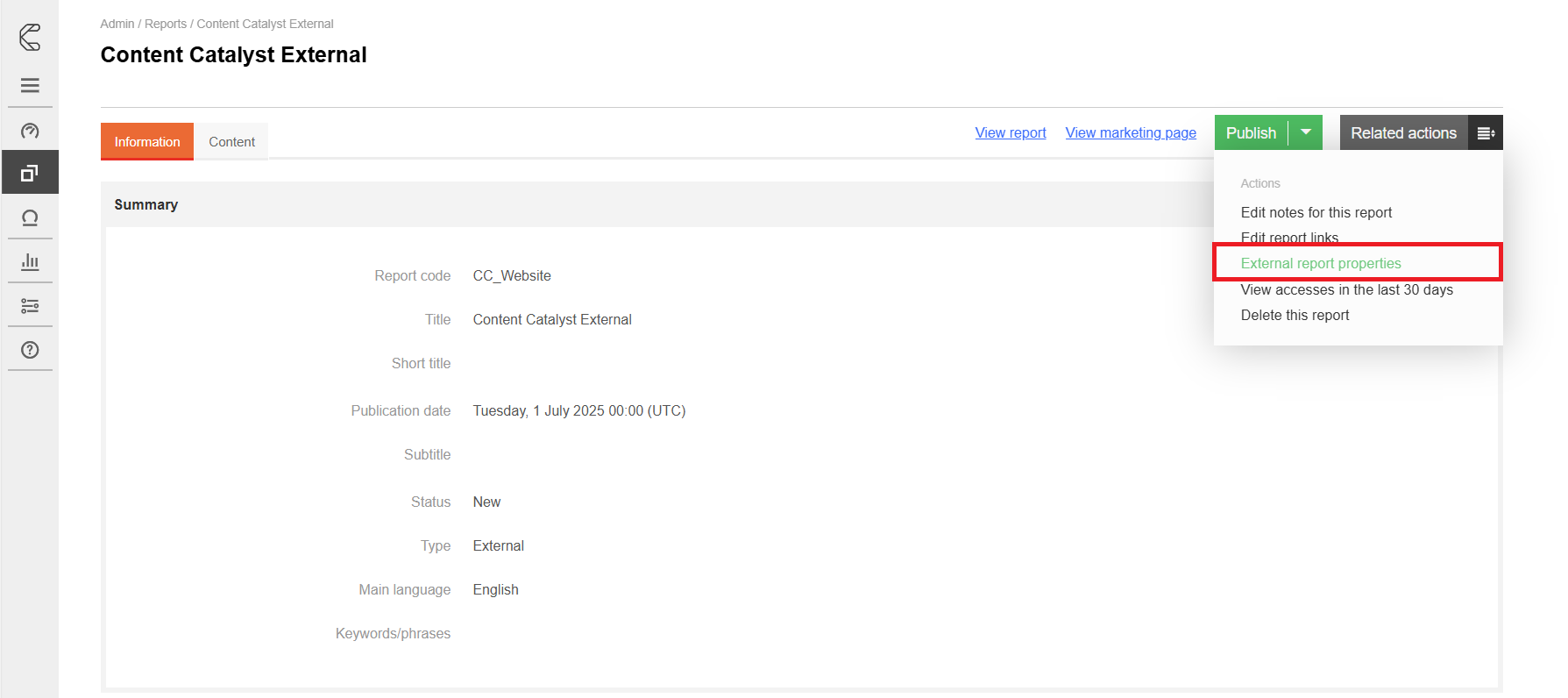The height and width of the screenshot is (698, 1568).
Task: Choose Delete this report
Action: [x=1295, y=315]
